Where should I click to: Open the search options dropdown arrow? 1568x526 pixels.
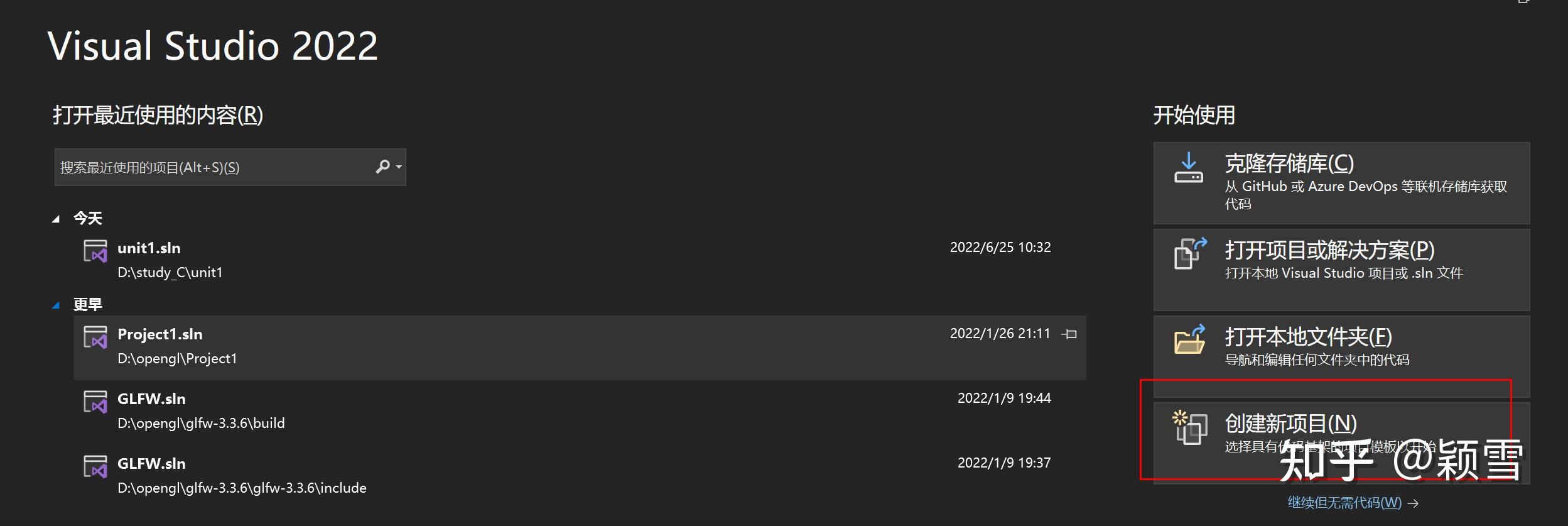399,167
